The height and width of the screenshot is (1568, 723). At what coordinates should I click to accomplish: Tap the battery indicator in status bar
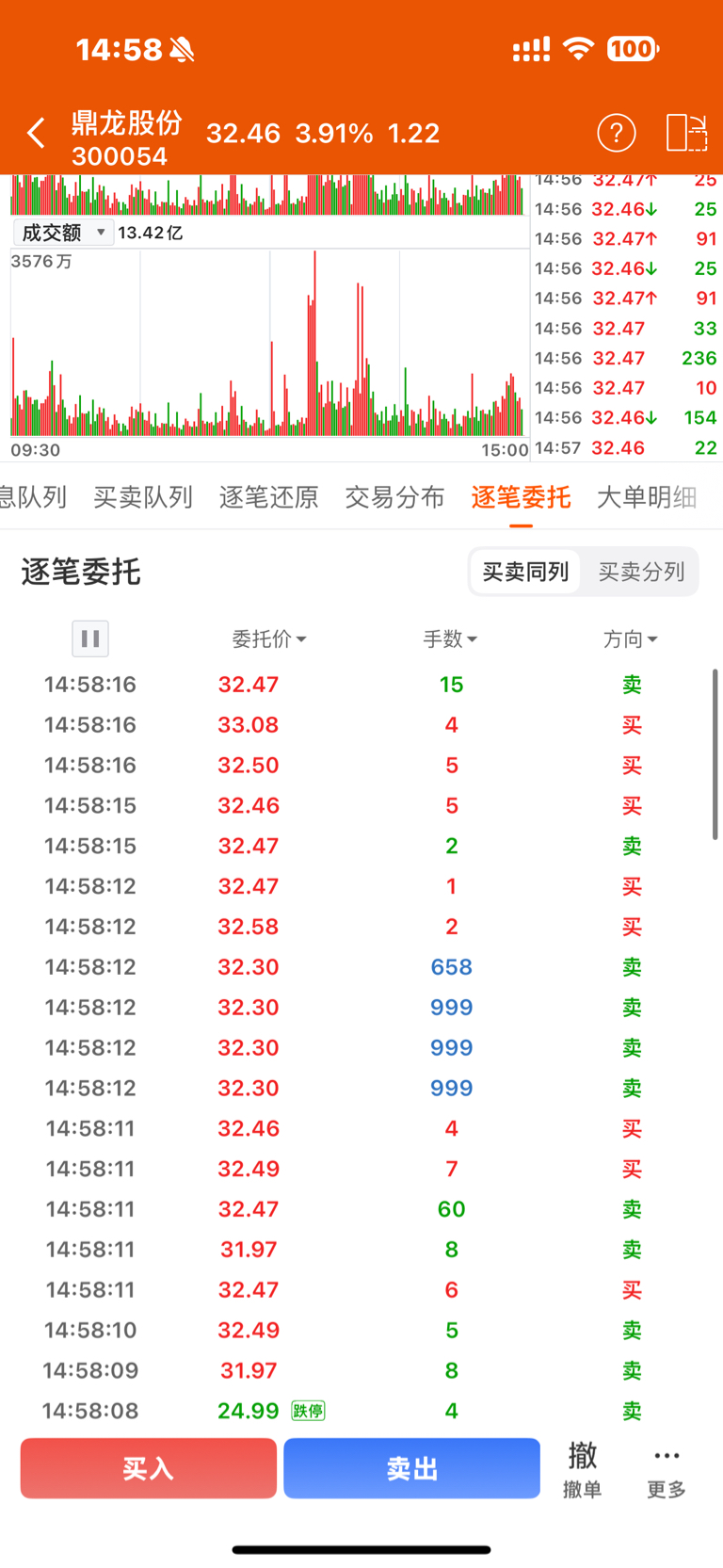coord(633,49)
